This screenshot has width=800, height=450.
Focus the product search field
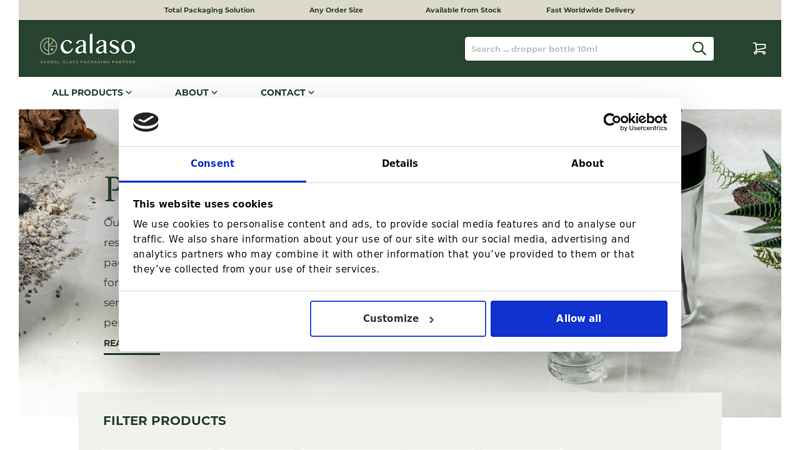tap(575, 48)
